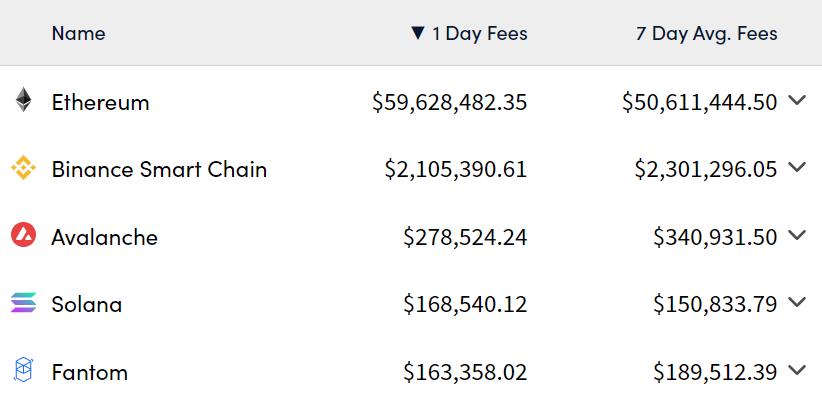Viewport: 822px width, 398px height.
Task: Expand the Binance Smart Chain row details
Action: coord(797,168)
